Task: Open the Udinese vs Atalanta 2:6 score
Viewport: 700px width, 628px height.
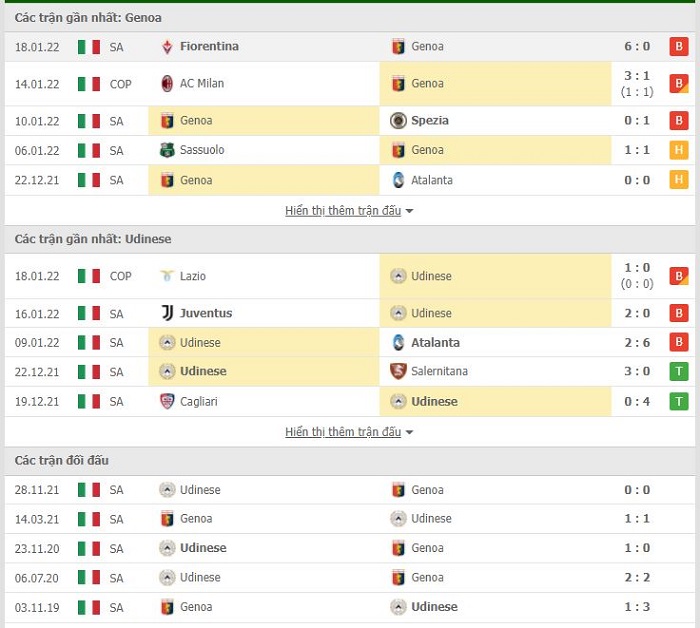Action: pos(637,343)
